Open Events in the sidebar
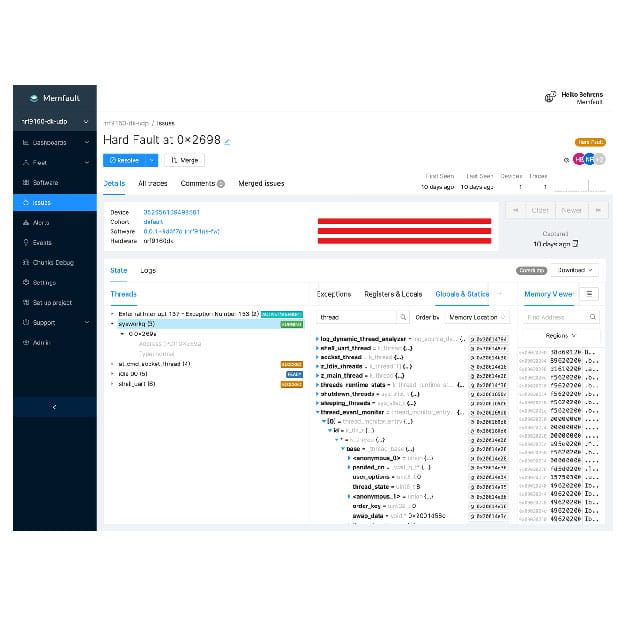 (42, 242)
